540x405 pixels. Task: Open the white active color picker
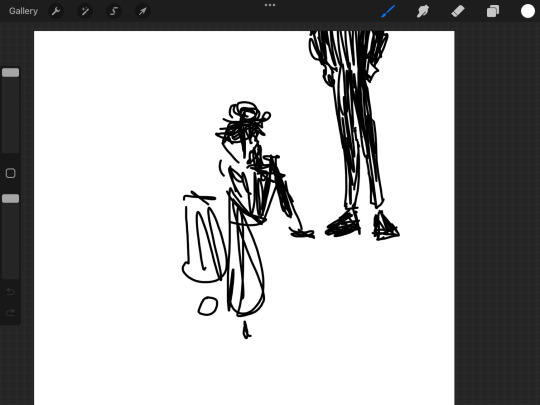point(527,11)
